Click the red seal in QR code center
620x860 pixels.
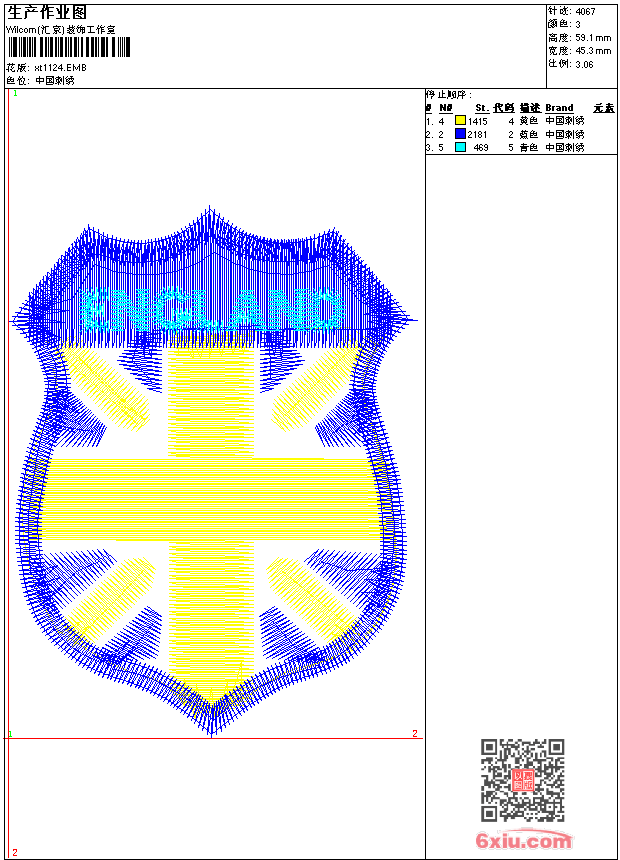tap(523, 780)
